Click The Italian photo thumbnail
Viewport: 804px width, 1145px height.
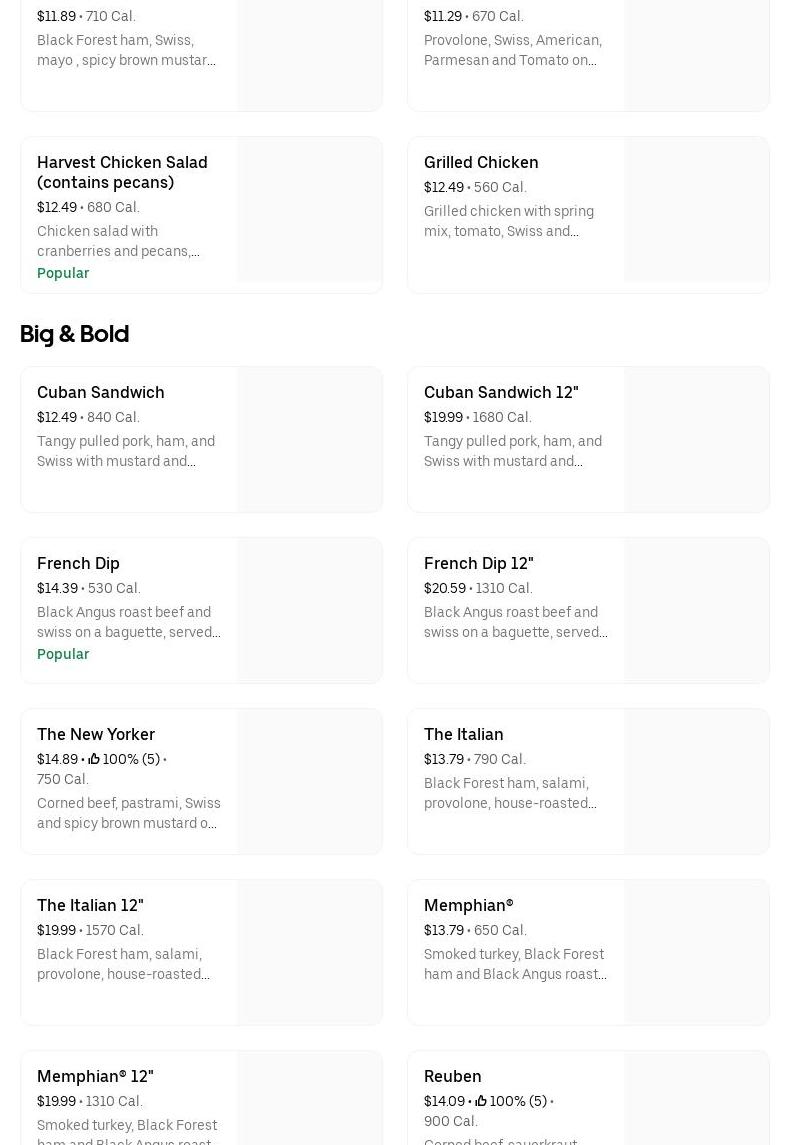[x=697, y=782]
